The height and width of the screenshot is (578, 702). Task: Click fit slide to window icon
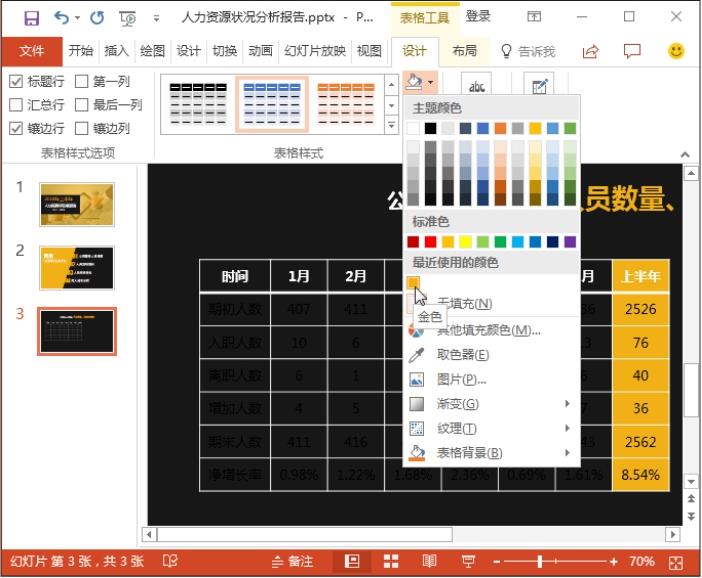click(676, 561)
